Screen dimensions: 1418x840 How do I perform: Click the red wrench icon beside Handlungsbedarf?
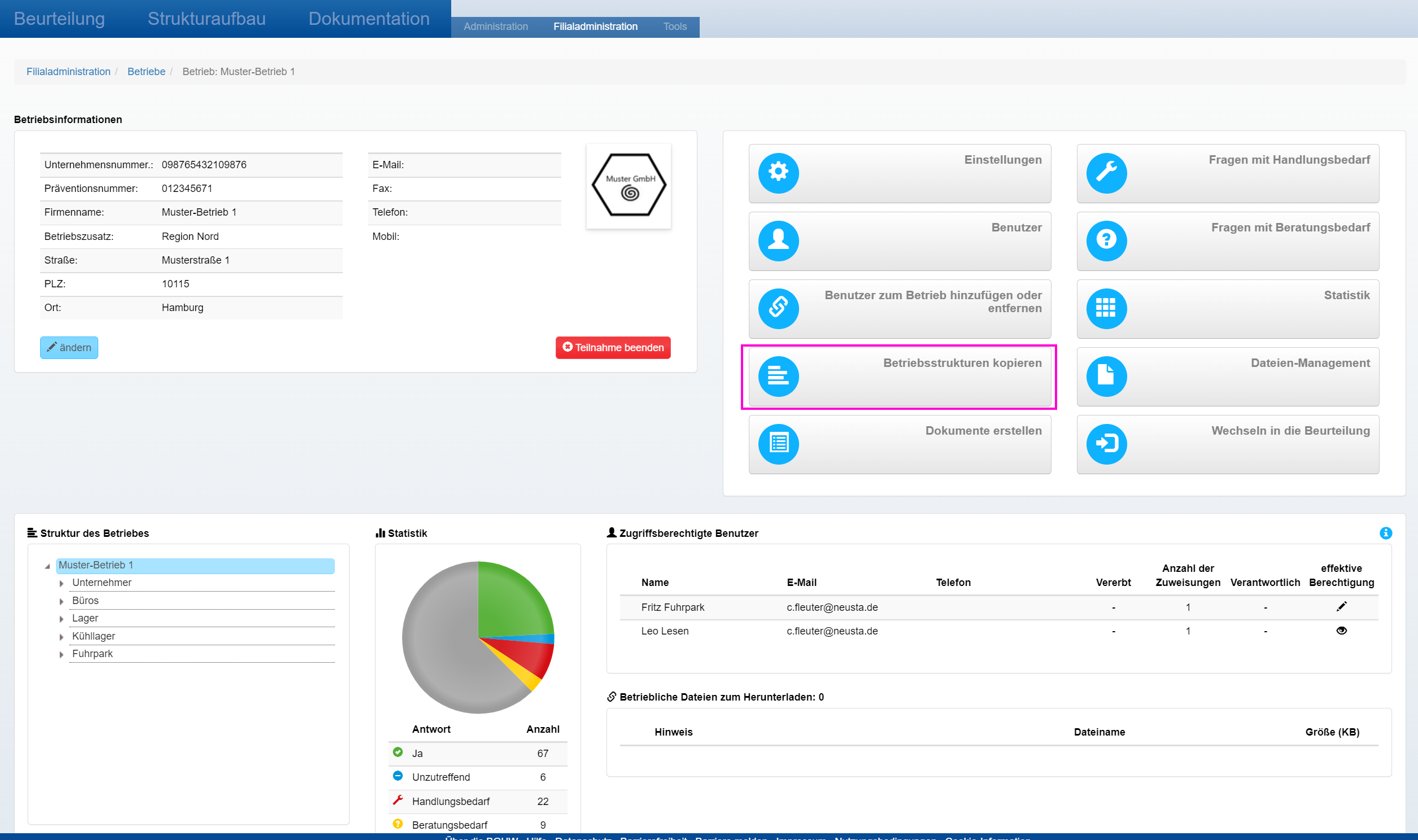(398, 800)
